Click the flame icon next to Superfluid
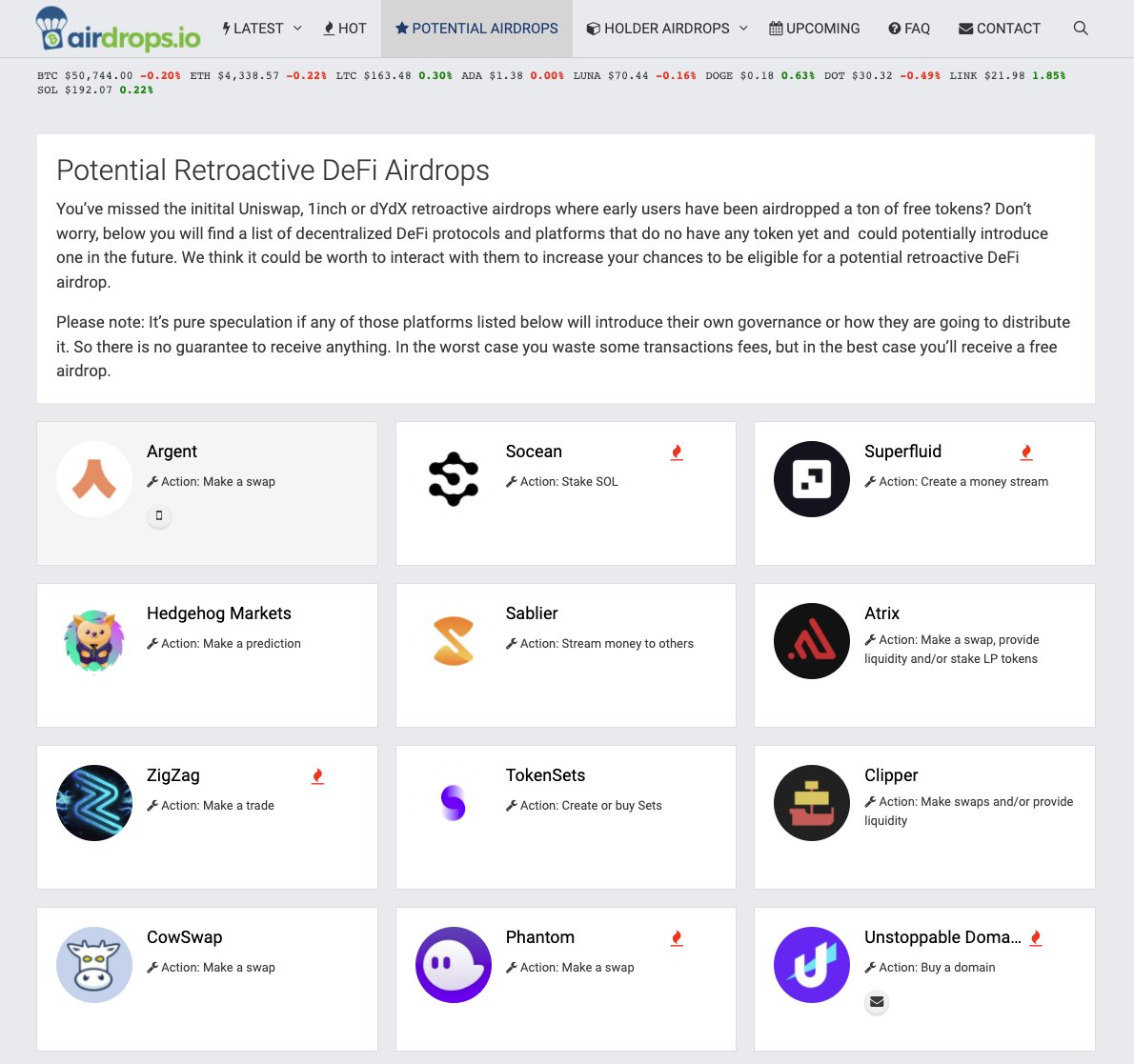The width and height of the screenshot is (1134, 1064). (1026, 452)
